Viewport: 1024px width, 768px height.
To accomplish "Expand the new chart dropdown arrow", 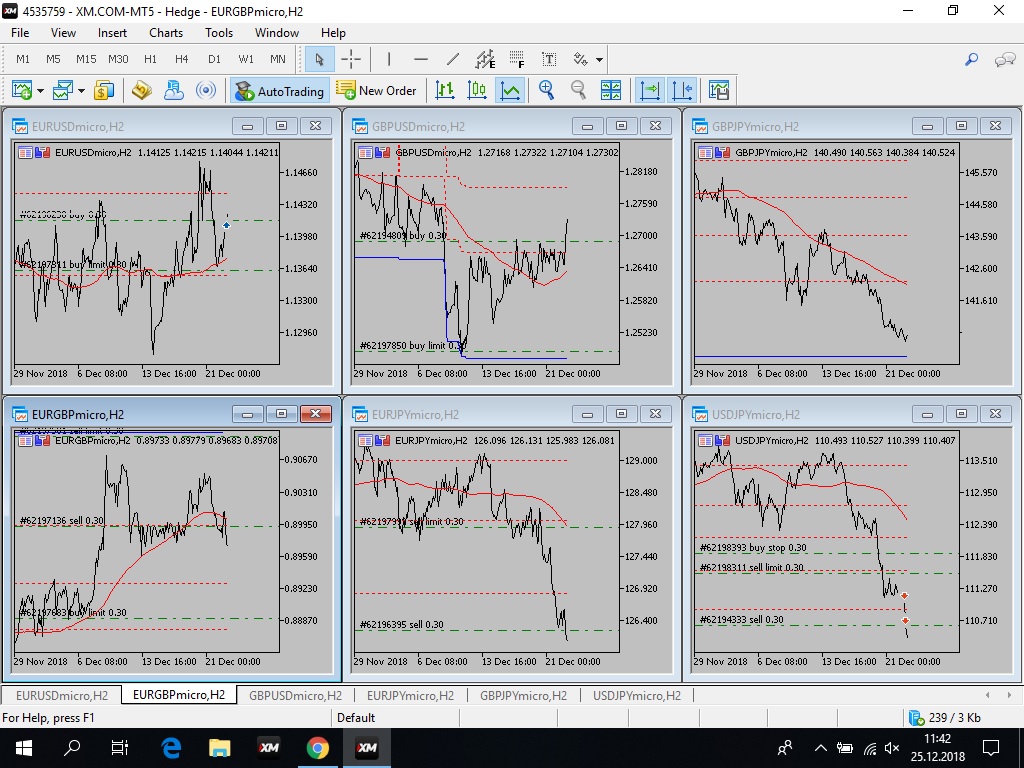I will (x=40, y=91).
